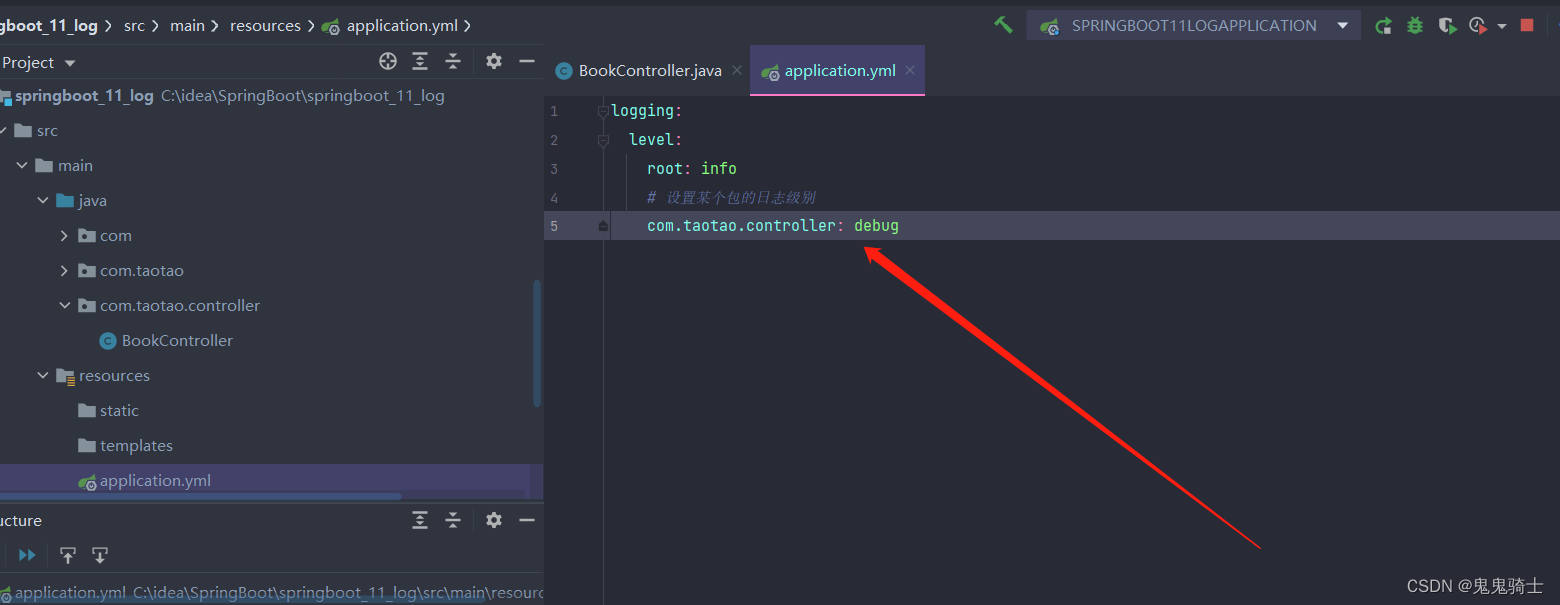The height and width of the screenshot is (605, 1560).
Task: Collapse the src folder
Action: pos(4,131)
